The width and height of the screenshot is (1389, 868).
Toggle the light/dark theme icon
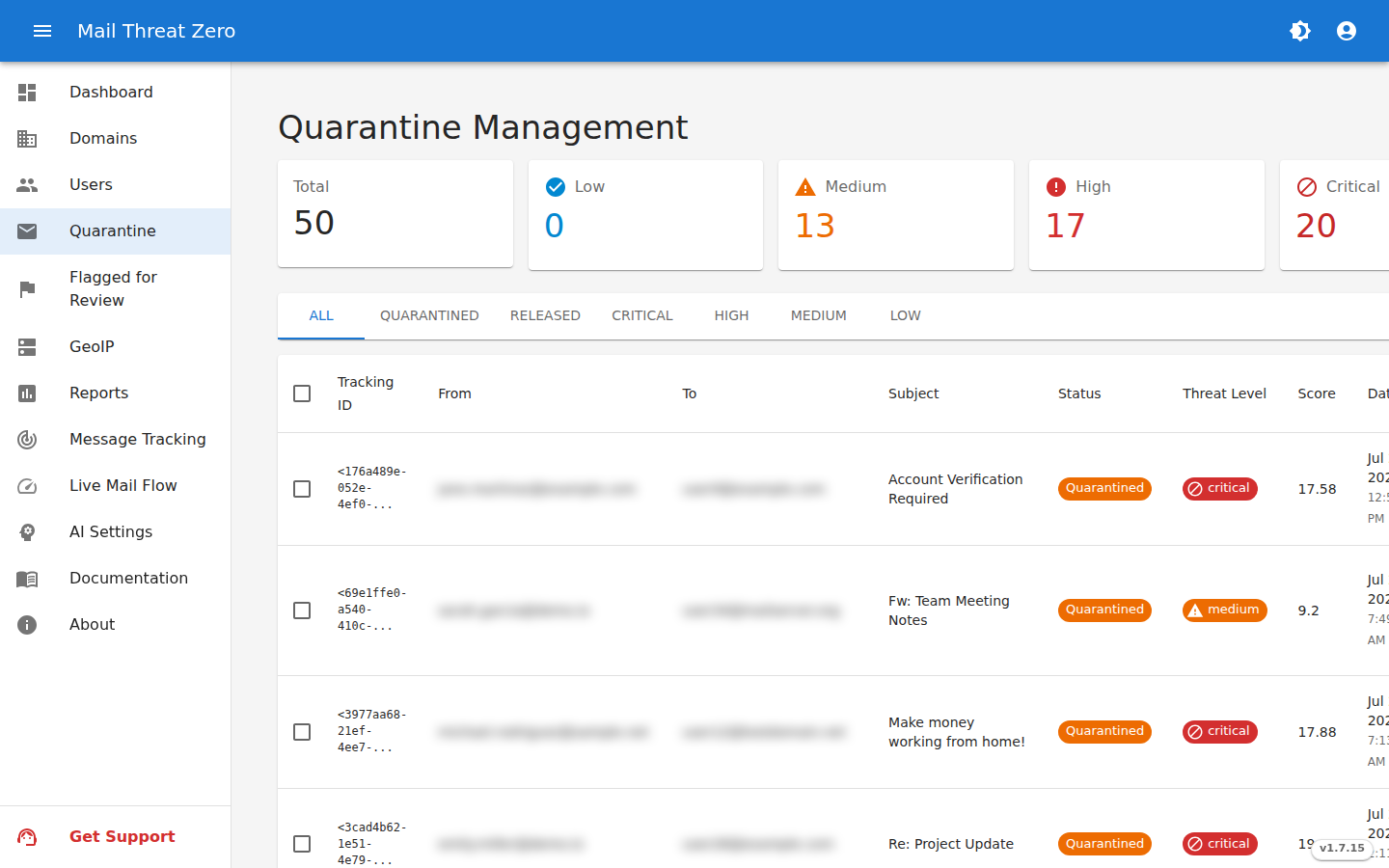pyautogui.click(x=1300, y=31)
